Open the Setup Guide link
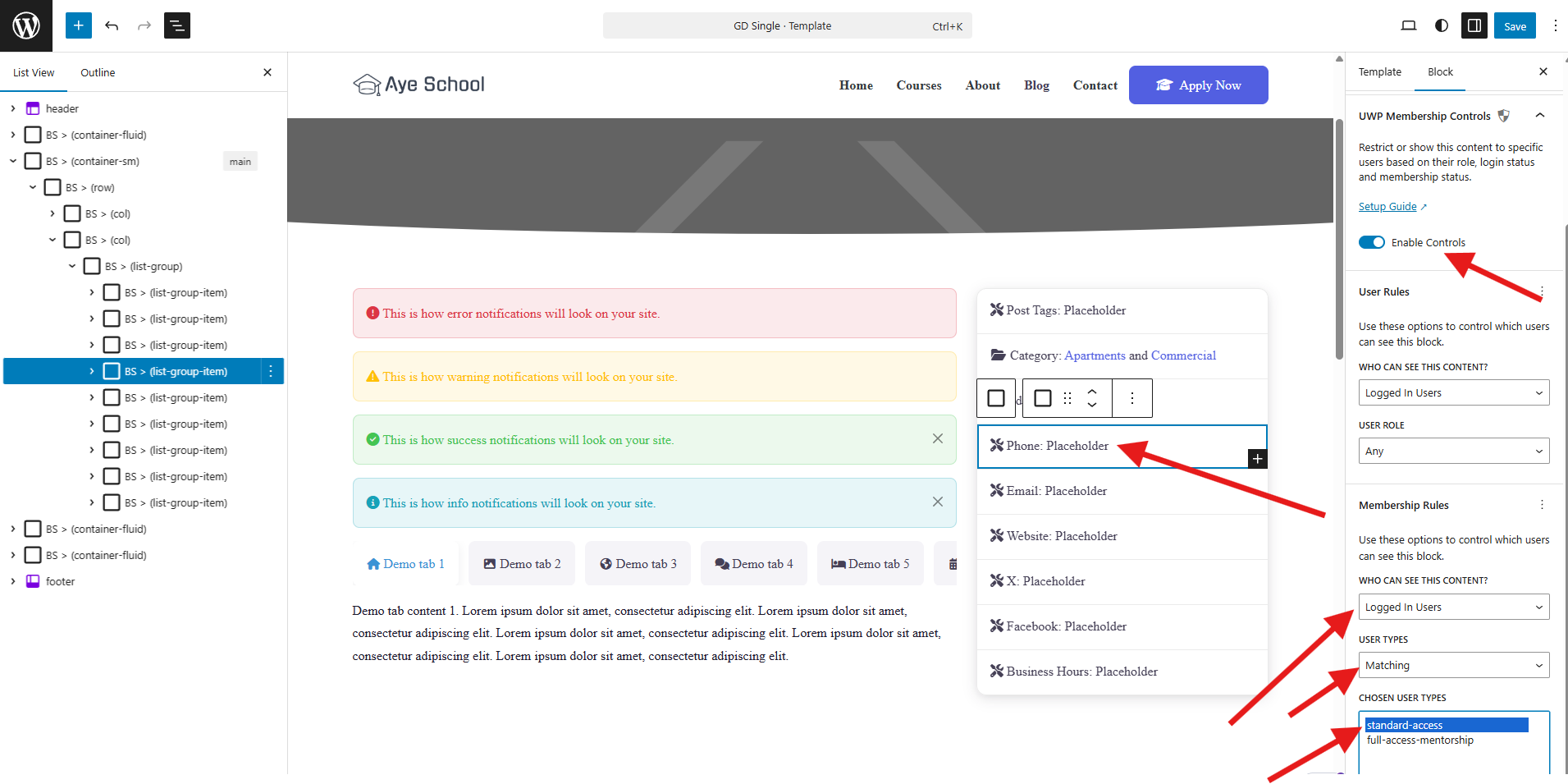This screenshot has width=1568, height=784. (1387, 206)
